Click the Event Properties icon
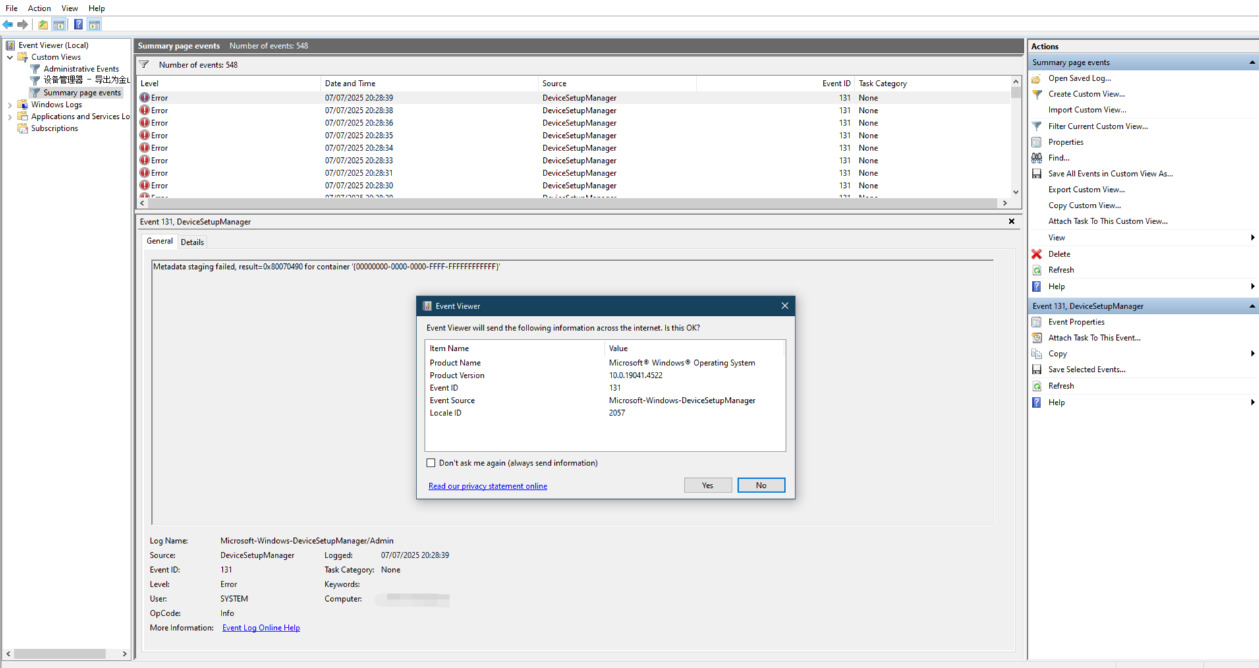Screen dimensions: 1259x668 click(x=1037, y=322)
